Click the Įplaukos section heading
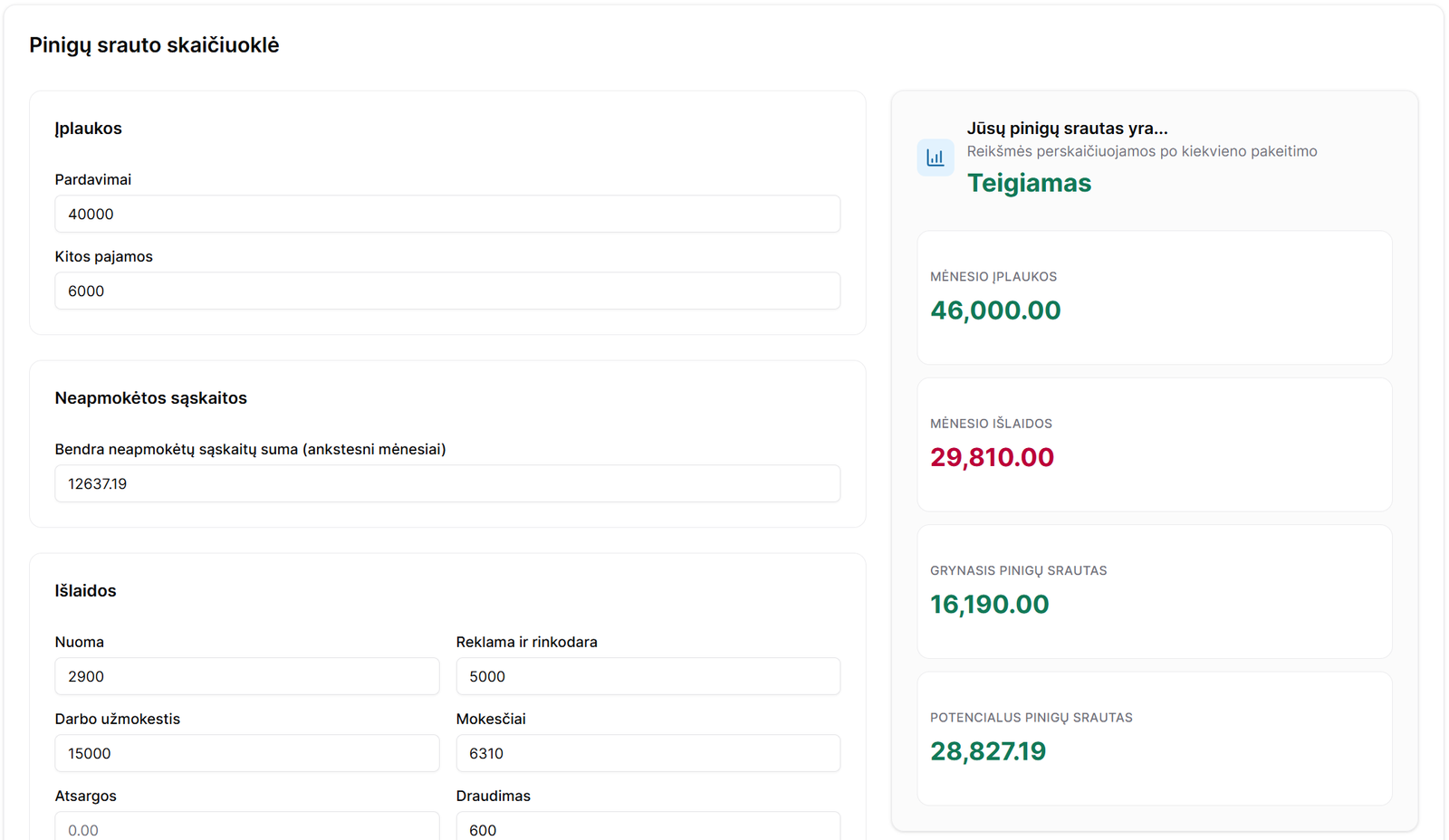Image resolution: width=1449 pixels, height=840 pixels. (88, 129)
